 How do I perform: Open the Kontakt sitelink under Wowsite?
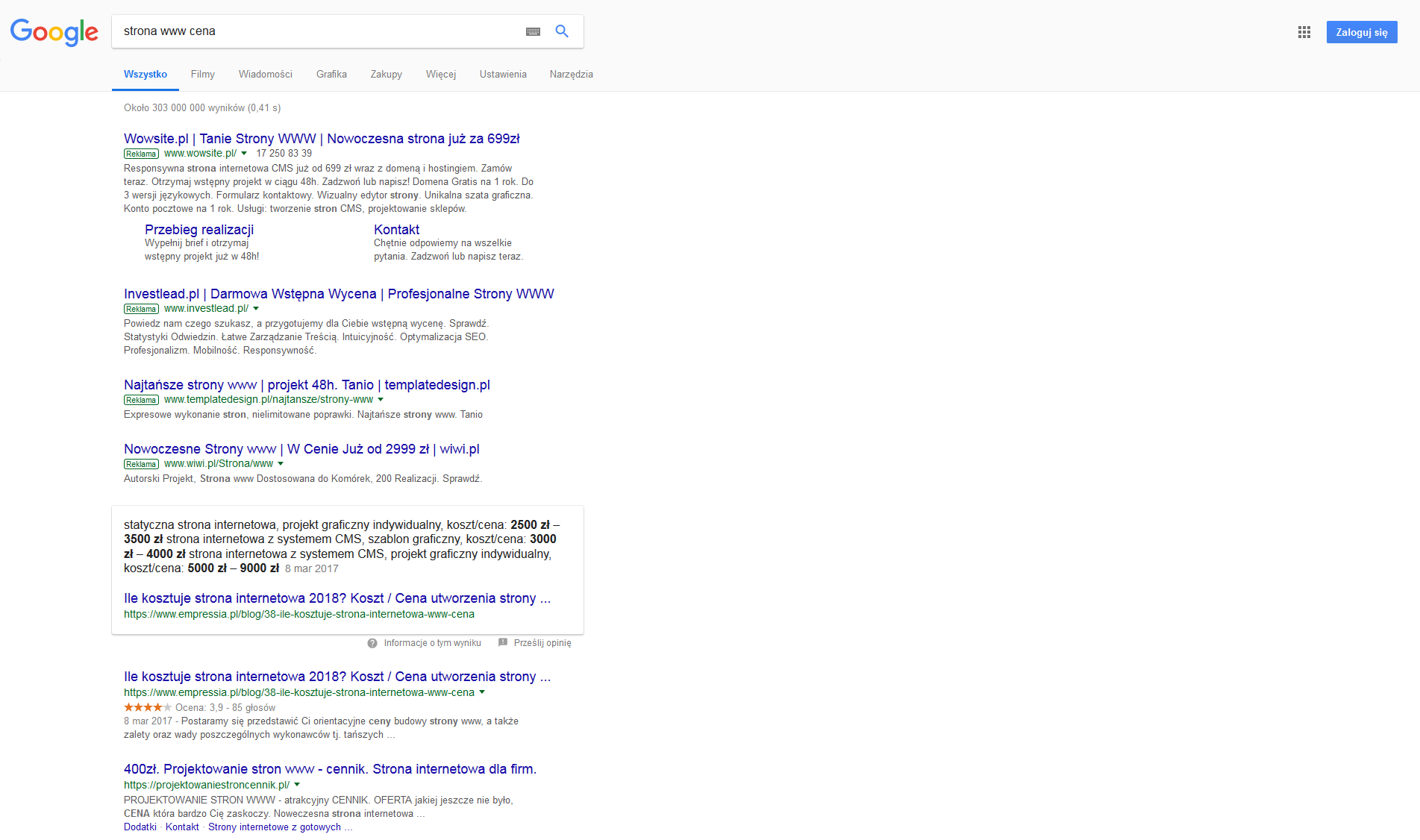(396, 230)
